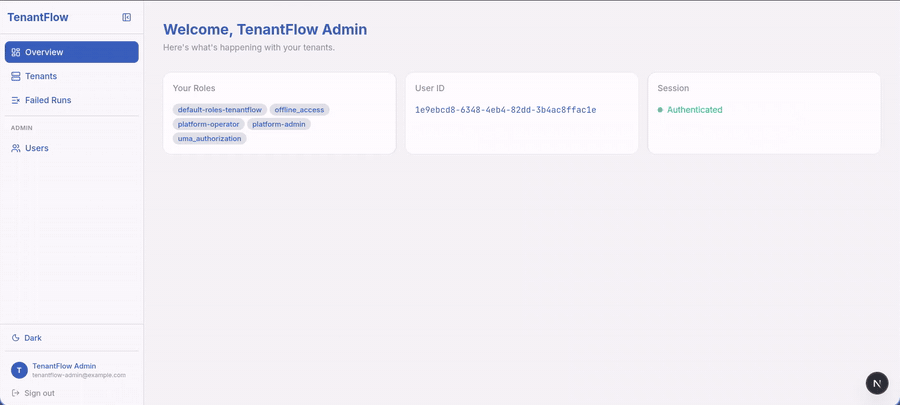Click the TenantFlow Admin name in sidebar footer
This screenshot has height=405, width=900.
pyautogui.click(x=64, y=366)
